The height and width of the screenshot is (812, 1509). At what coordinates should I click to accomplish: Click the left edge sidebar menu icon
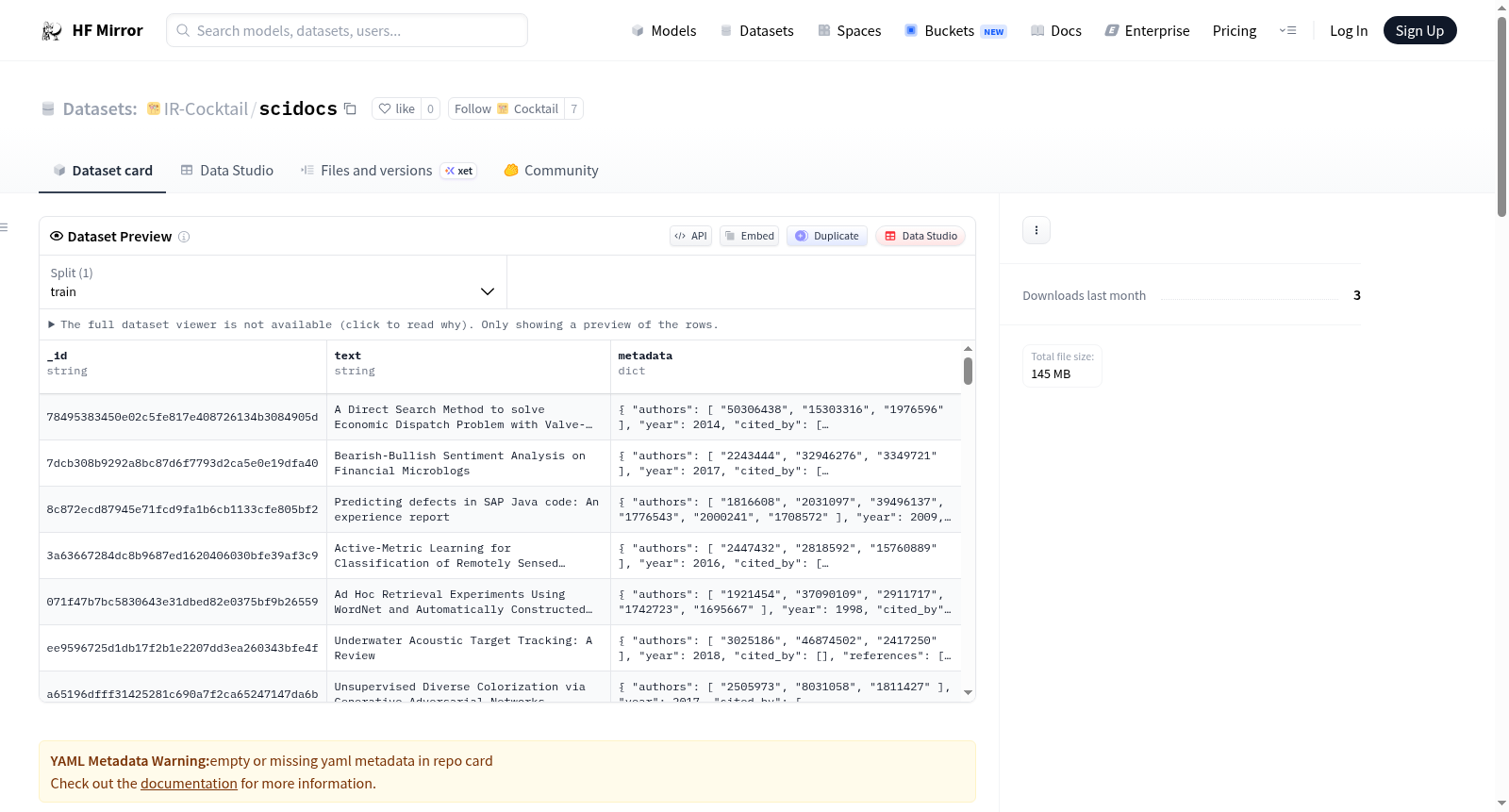pyautogui.click(x=5, y=227)
